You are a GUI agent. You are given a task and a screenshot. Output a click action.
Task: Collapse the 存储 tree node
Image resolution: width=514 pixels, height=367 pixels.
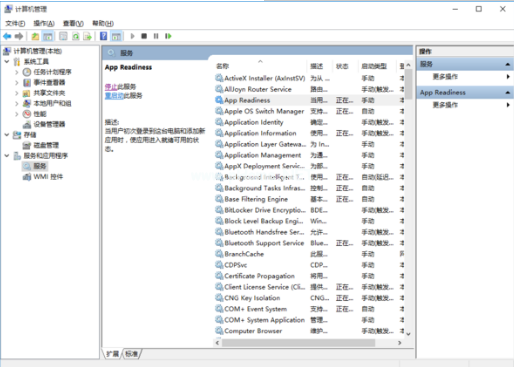point(7,135)
